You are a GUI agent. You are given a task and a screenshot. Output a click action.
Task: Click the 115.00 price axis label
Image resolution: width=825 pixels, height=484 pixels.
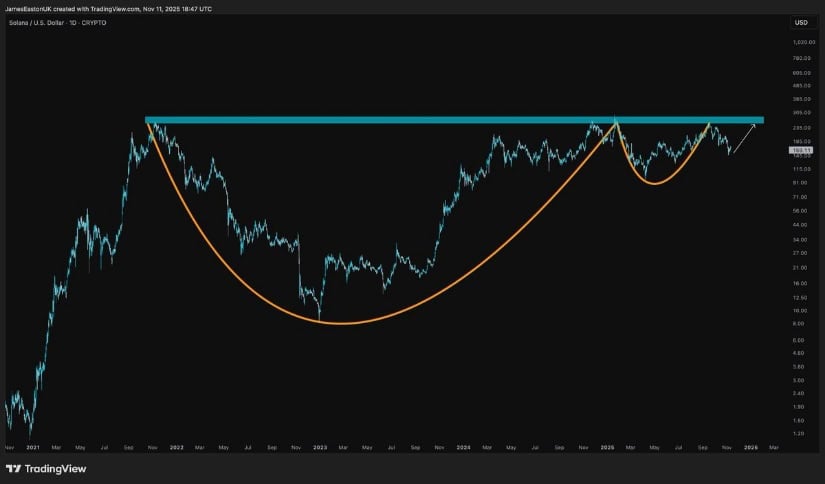[x=802, y=169]
